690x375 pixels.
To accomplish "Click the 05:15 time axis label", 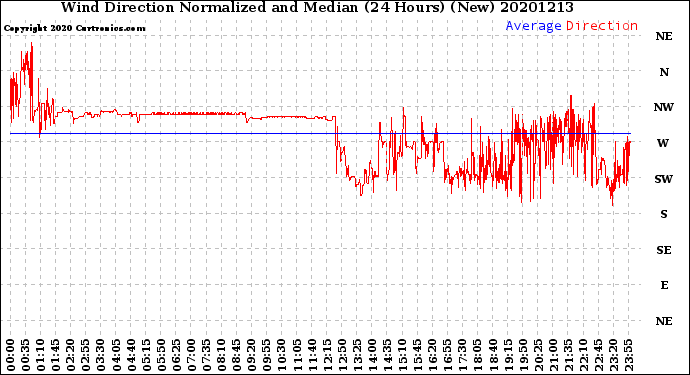I will tap(146, 354).
